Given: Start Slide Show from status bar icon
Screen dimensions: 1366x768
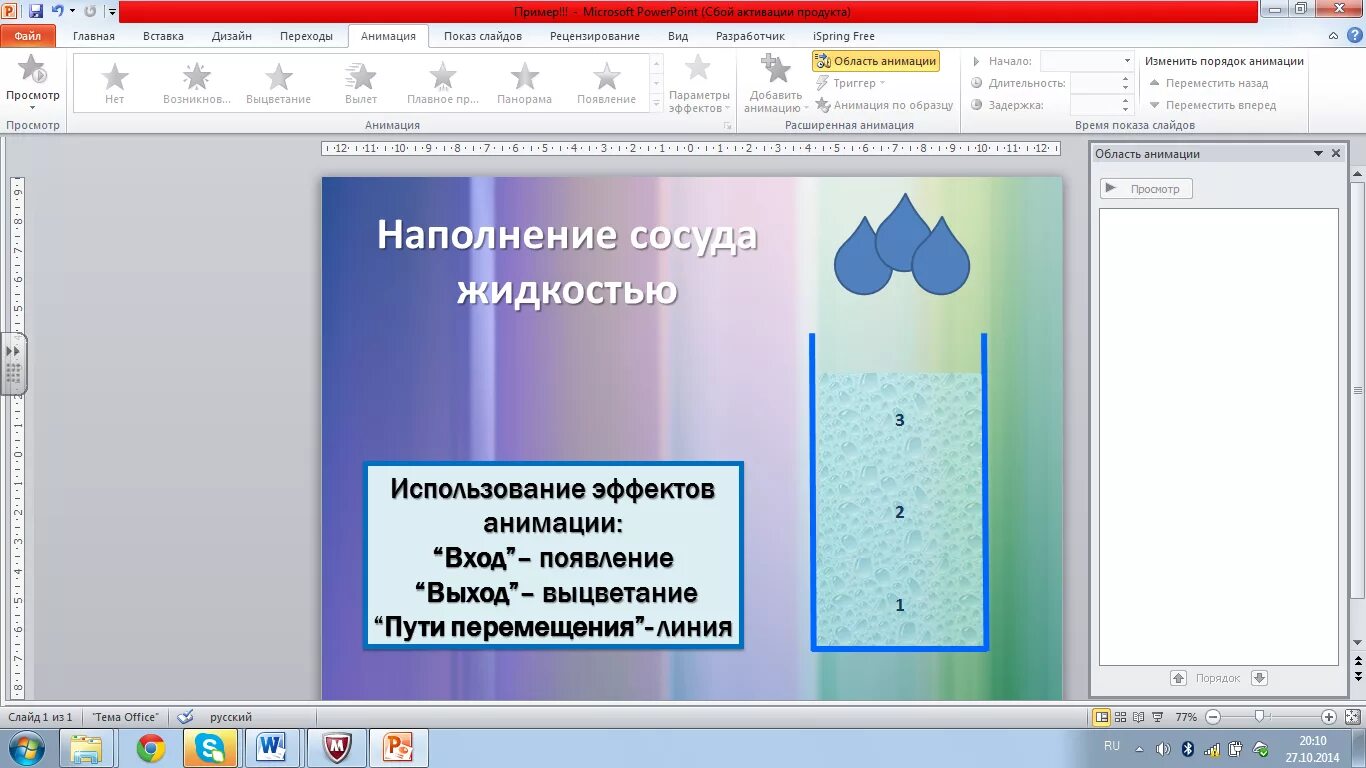Looking at the screenshot, I should click(x=1157, y=717).
